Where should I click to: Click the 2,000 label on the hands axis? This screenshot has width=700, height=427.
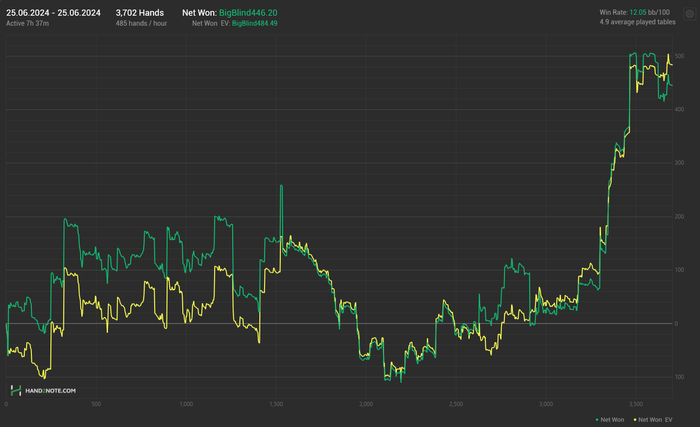(x=366, y=404)
